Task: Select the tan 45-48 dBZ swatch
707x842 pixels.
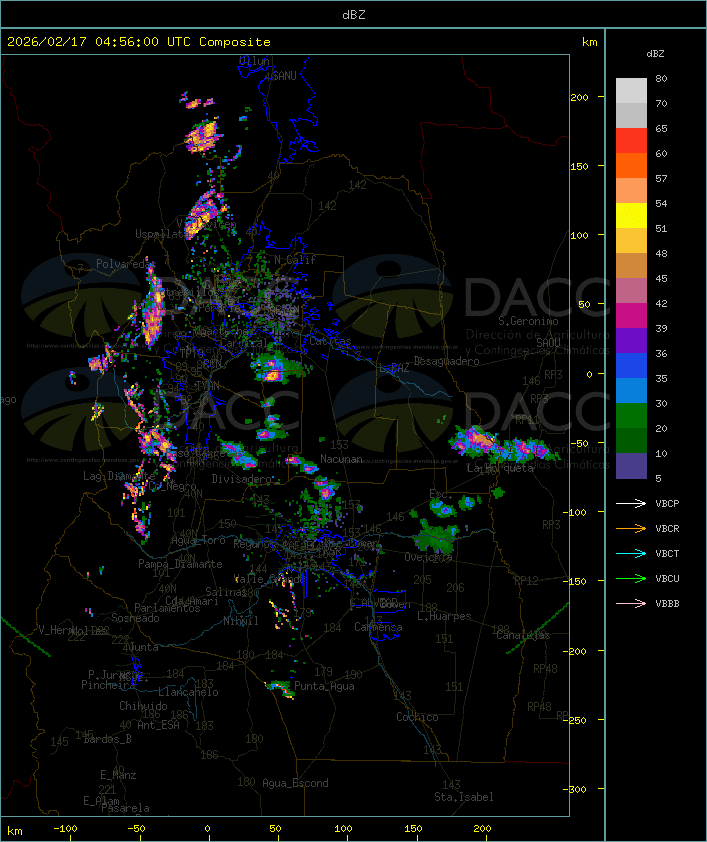Action: [x=631, y=265]
